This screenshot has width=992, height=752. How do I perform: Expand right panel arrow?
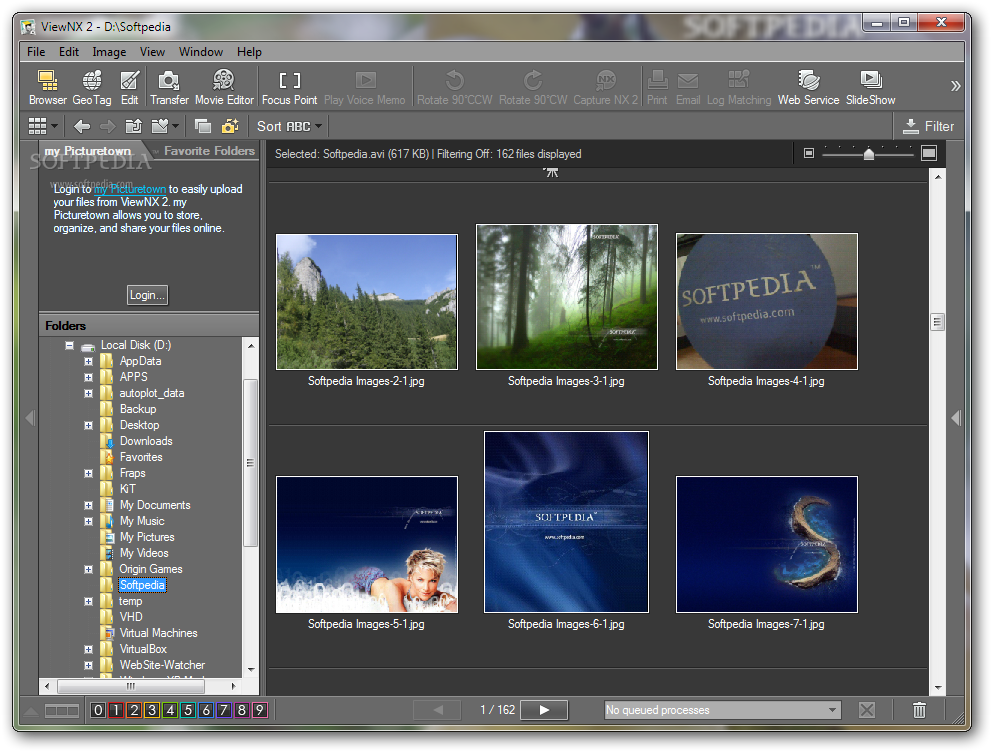(x=956, y=417)
